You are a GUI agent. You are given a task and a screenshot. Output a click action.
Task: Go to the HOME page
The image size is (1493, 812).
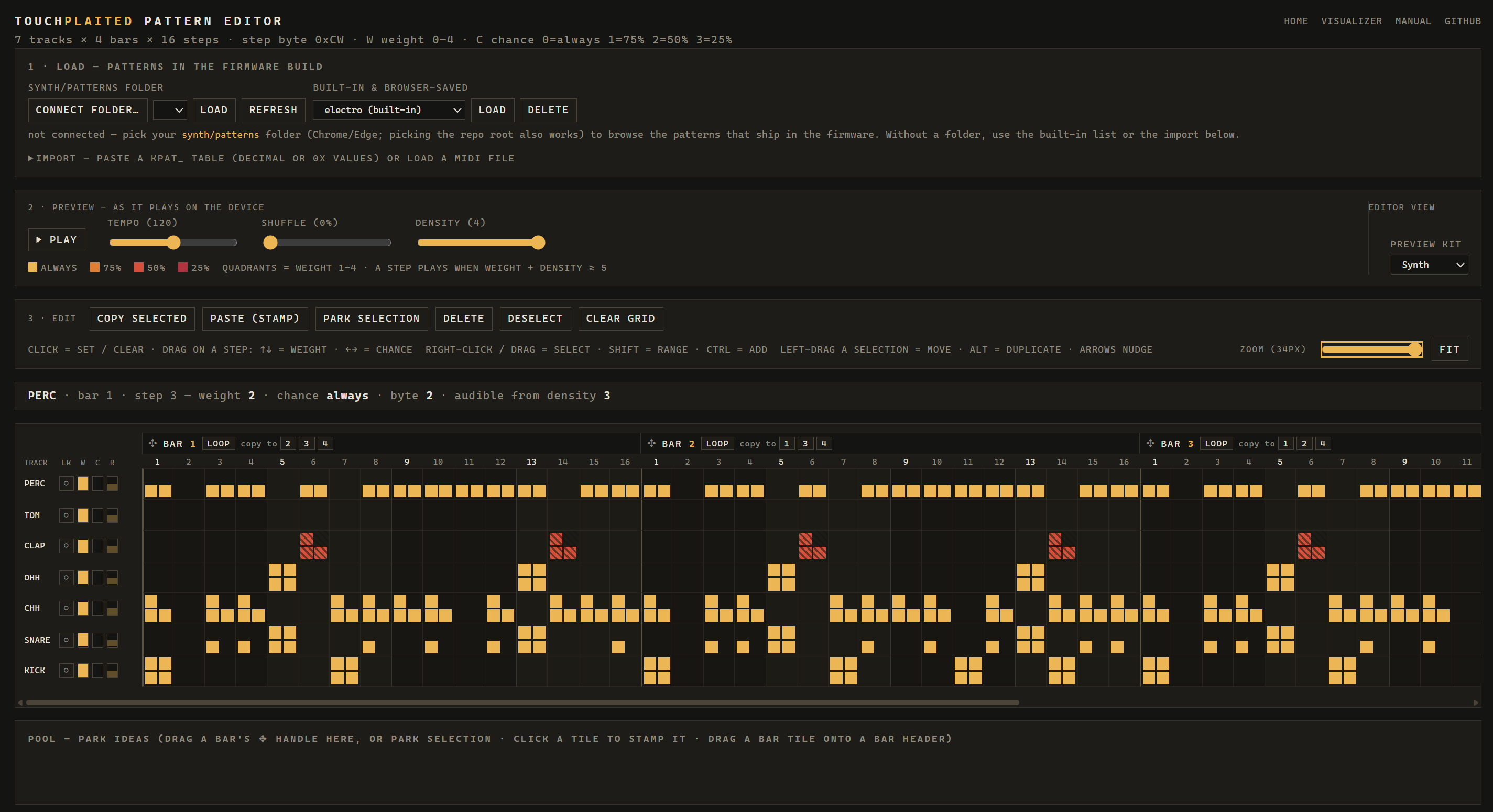pos(1296,21)
